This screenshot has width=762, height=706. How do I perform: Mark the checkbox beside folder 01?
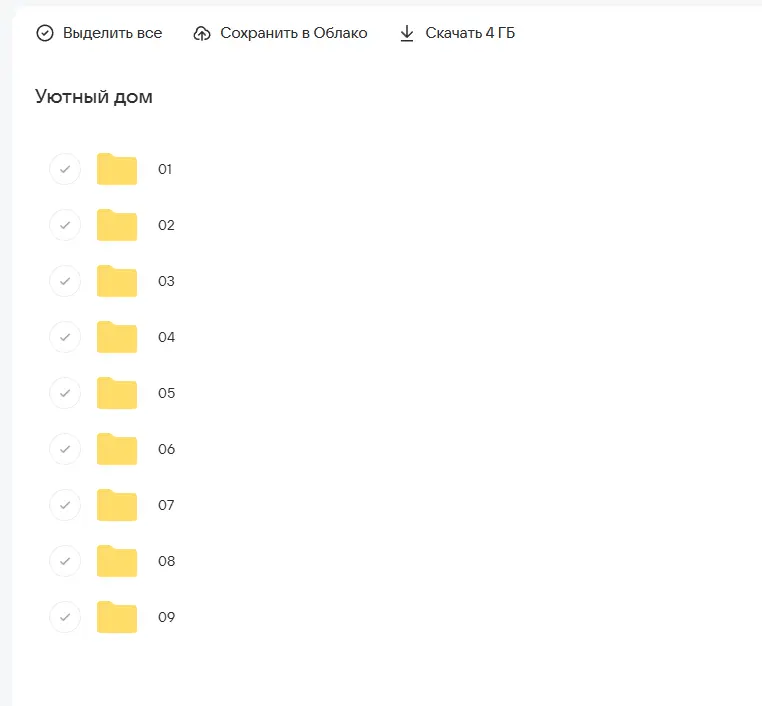click(65, 170)
